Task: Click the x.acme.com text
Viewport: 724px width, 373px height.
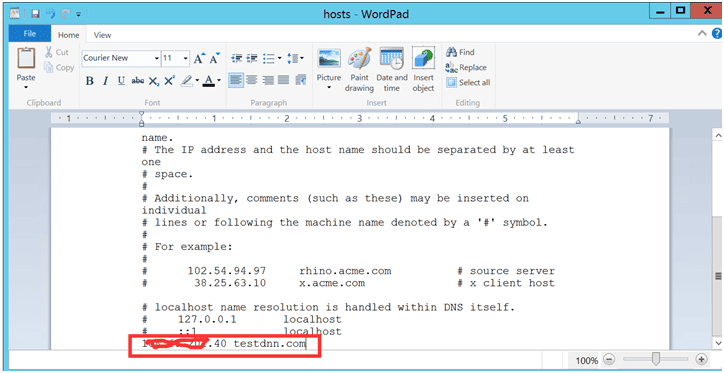Action: coord(332,283)
